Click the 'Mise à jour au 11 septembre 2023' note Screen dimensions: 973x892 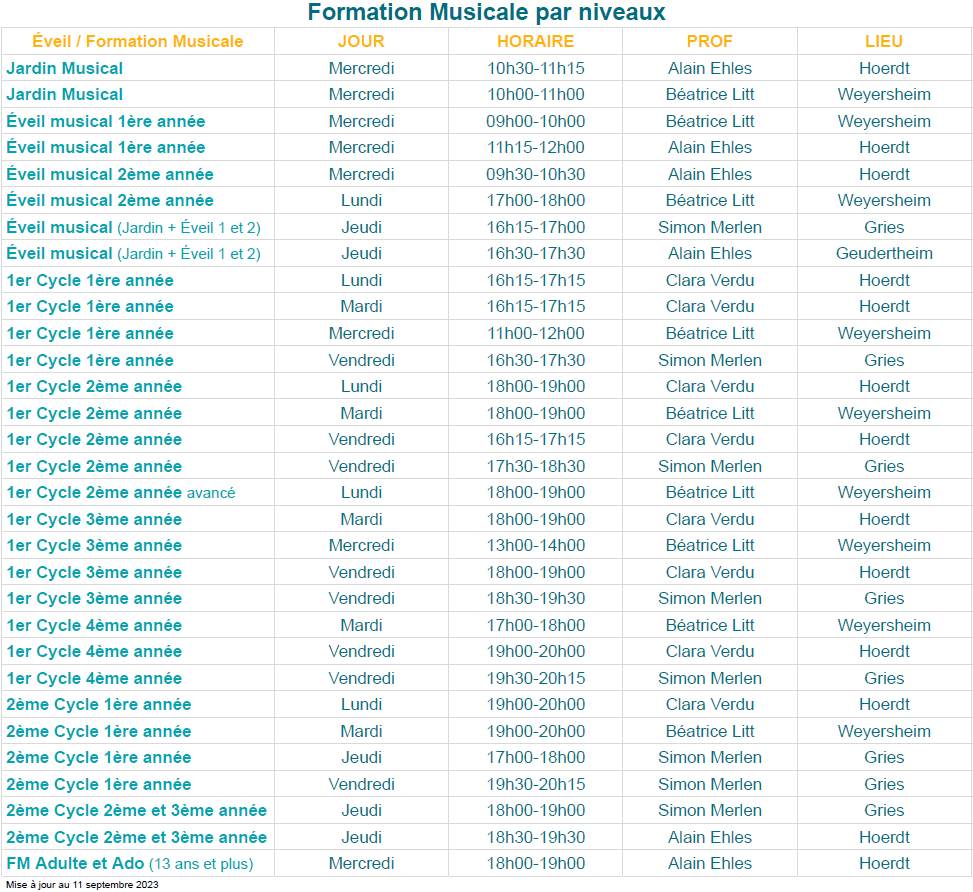(x=83, y=885)
